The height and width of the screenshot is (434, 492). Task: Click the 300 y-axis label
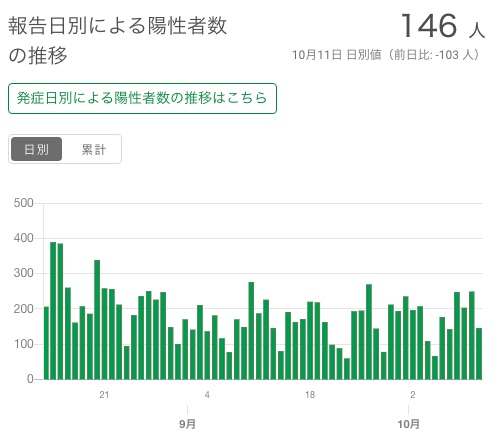pos(23,273)
